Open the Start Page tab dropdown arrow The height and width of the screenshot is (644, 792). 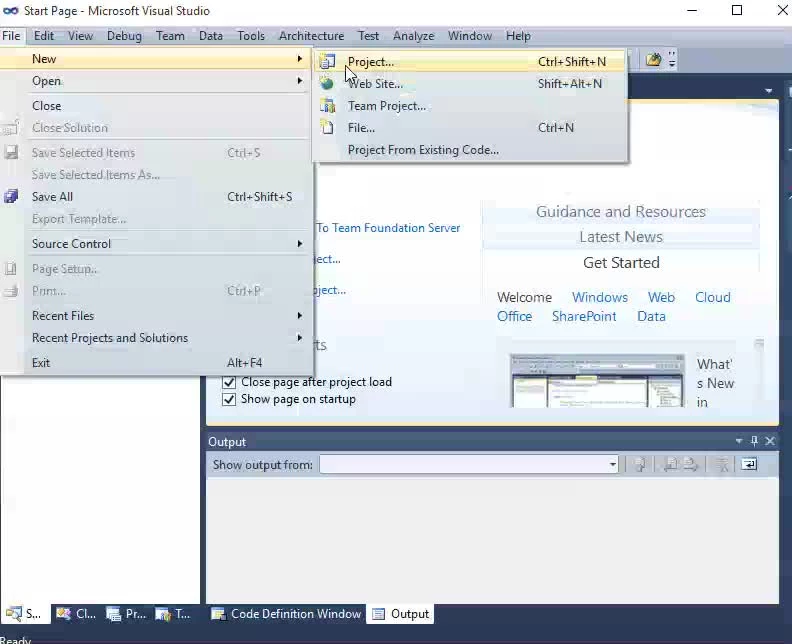(x=769, y=91)
